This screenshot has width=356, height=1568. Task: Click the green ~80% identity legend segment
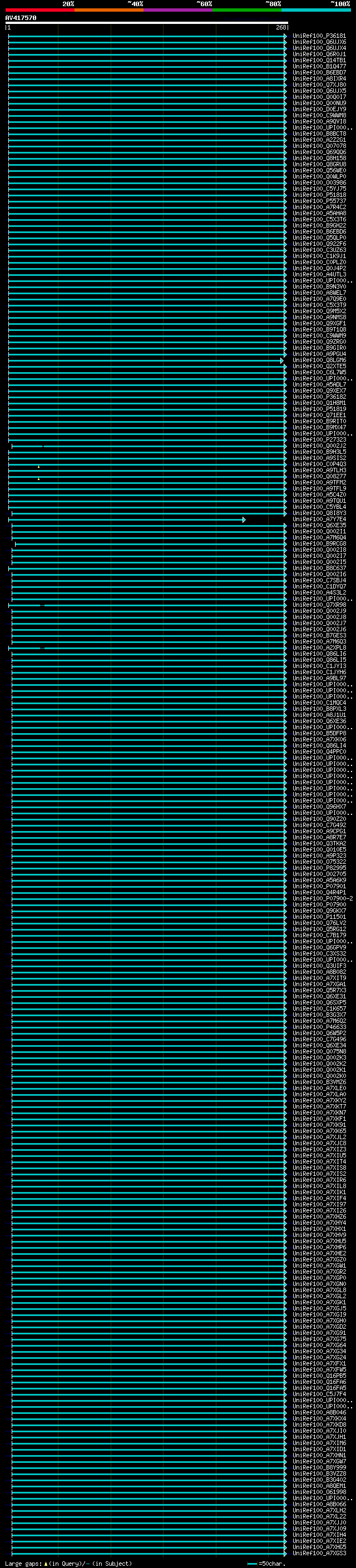[247, 11]
